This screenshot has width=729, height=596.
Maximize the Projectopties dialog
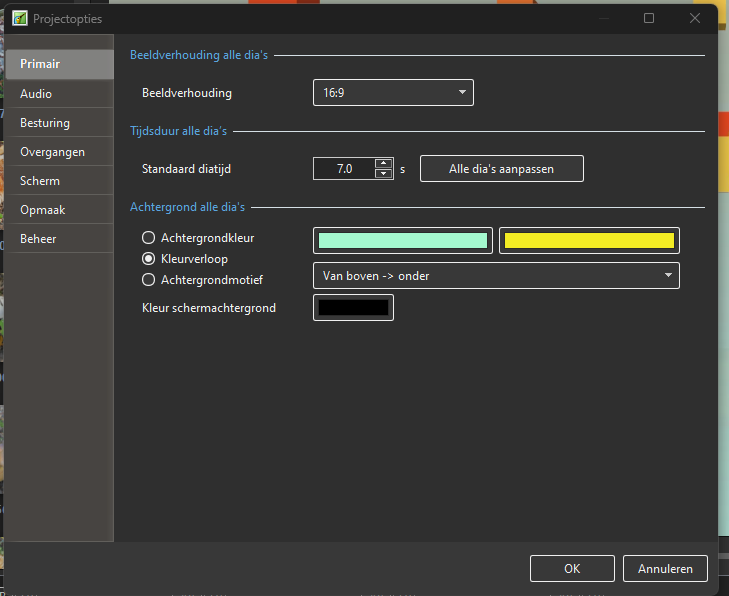[649, 18]
